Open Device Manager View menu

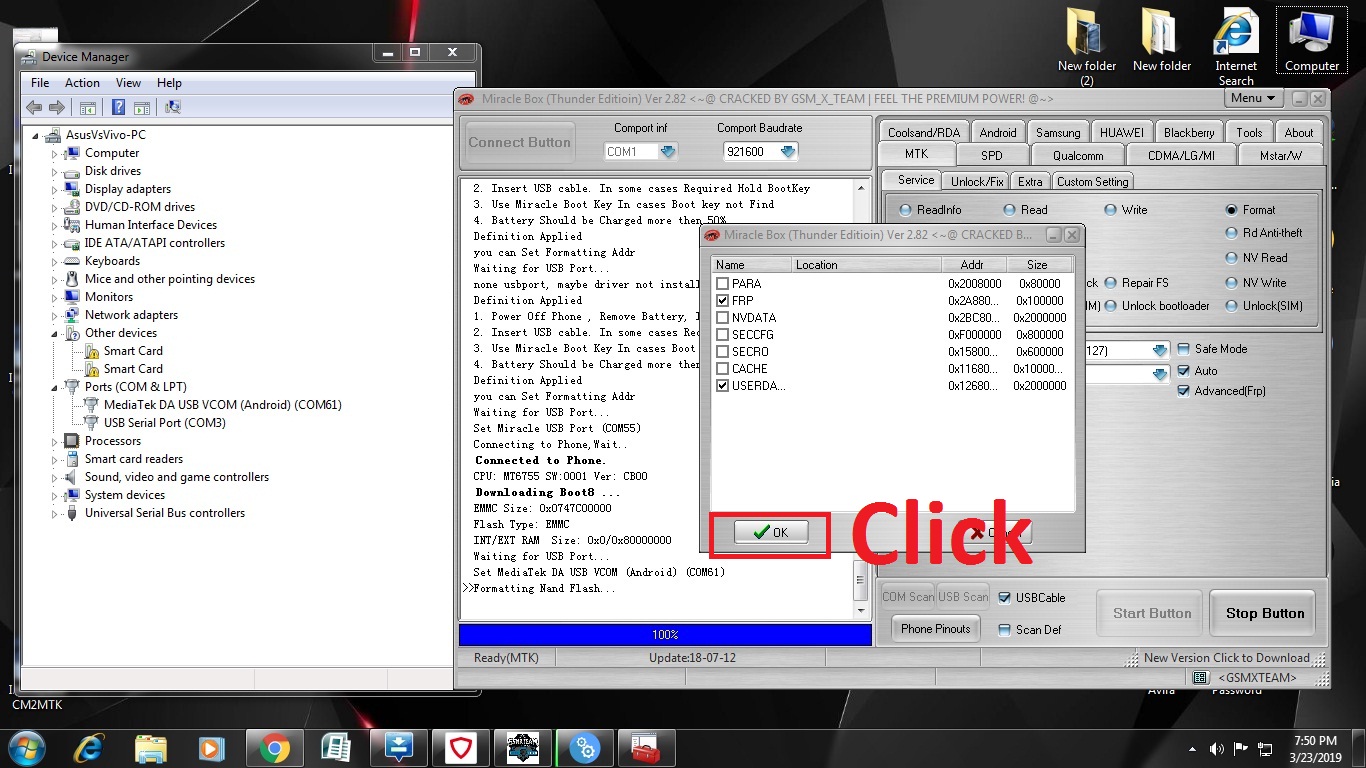pyautogui.click(x=128, y=83)
